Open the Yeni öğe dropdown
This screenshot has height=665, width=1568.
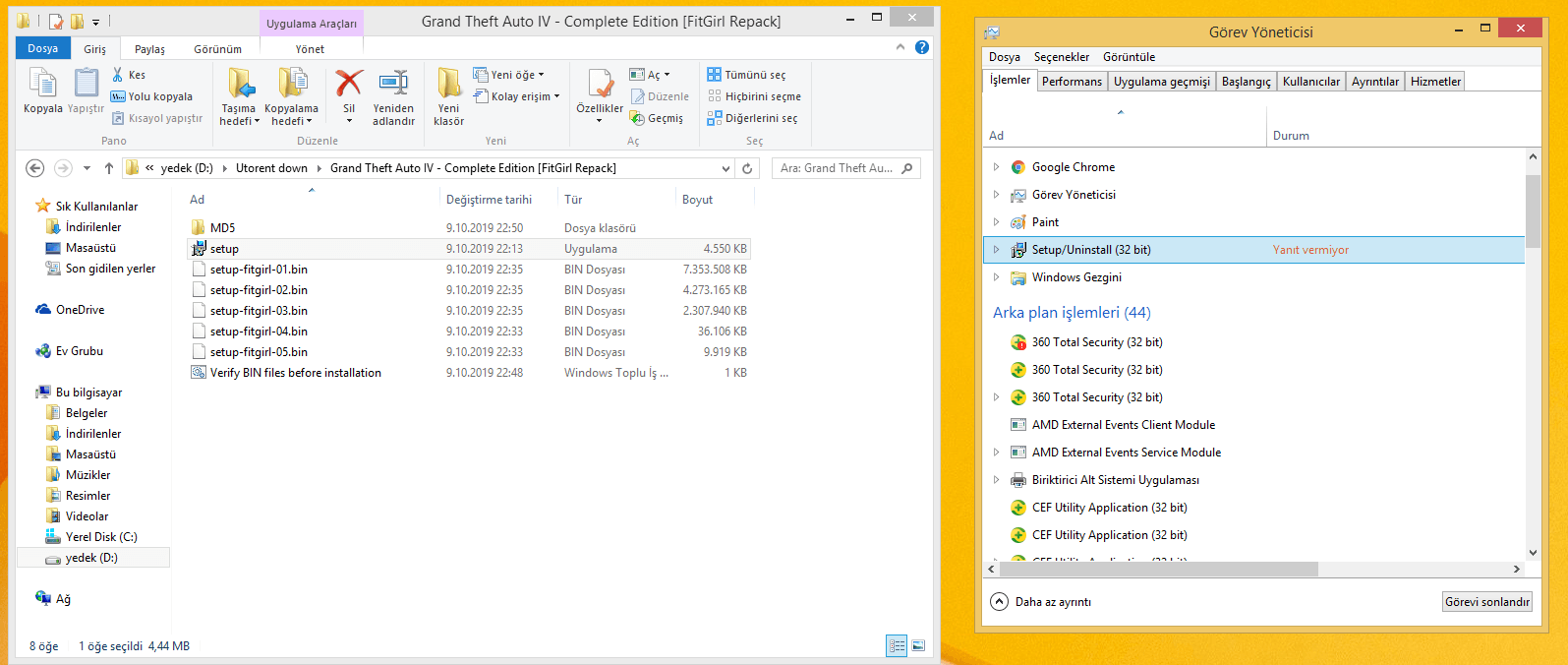[508, 75]
